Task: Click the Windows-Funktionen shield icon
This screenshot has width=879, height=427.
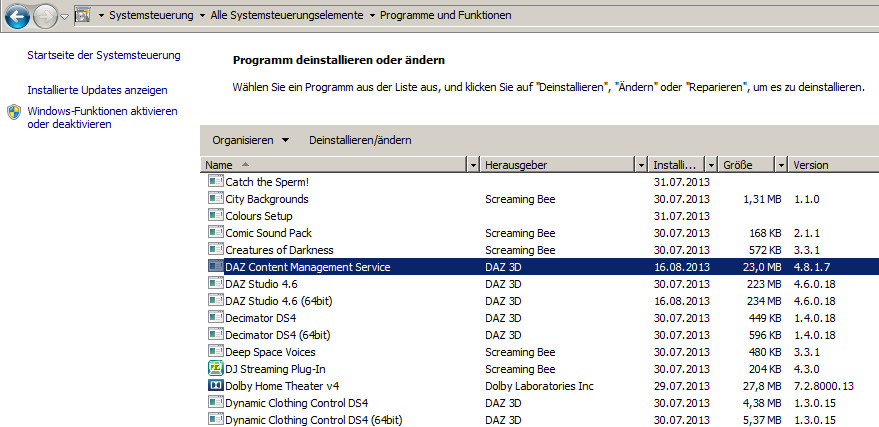Action: pos(14,111)
